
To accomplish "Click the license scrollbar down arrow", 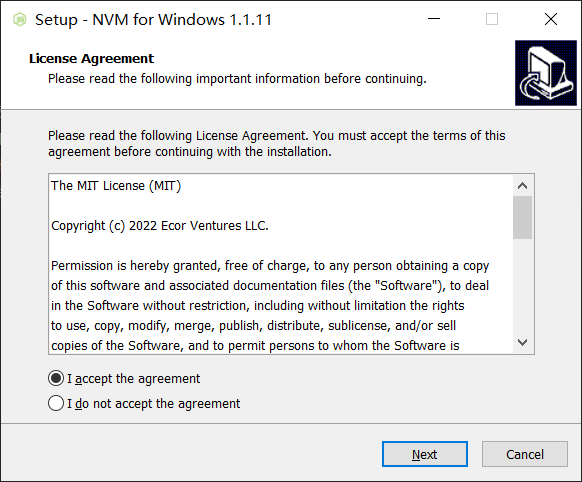I will [522, 342].
